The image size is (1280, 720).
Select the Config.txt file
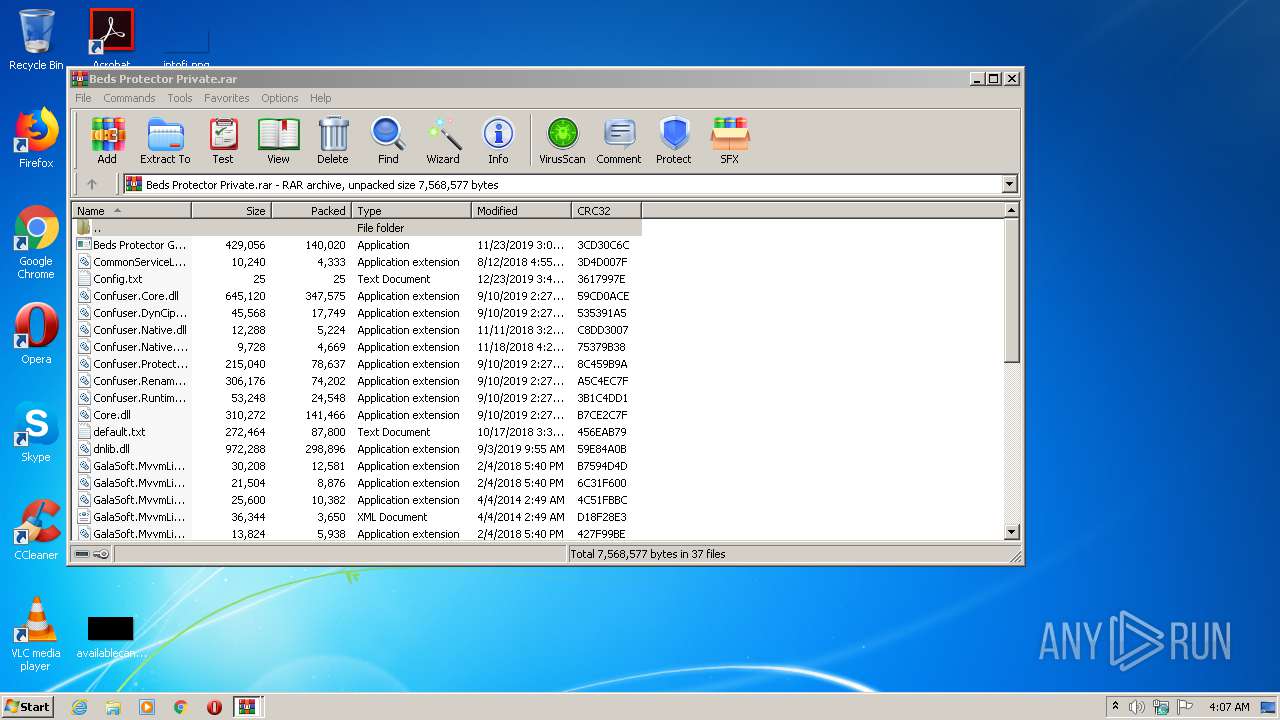117,279
